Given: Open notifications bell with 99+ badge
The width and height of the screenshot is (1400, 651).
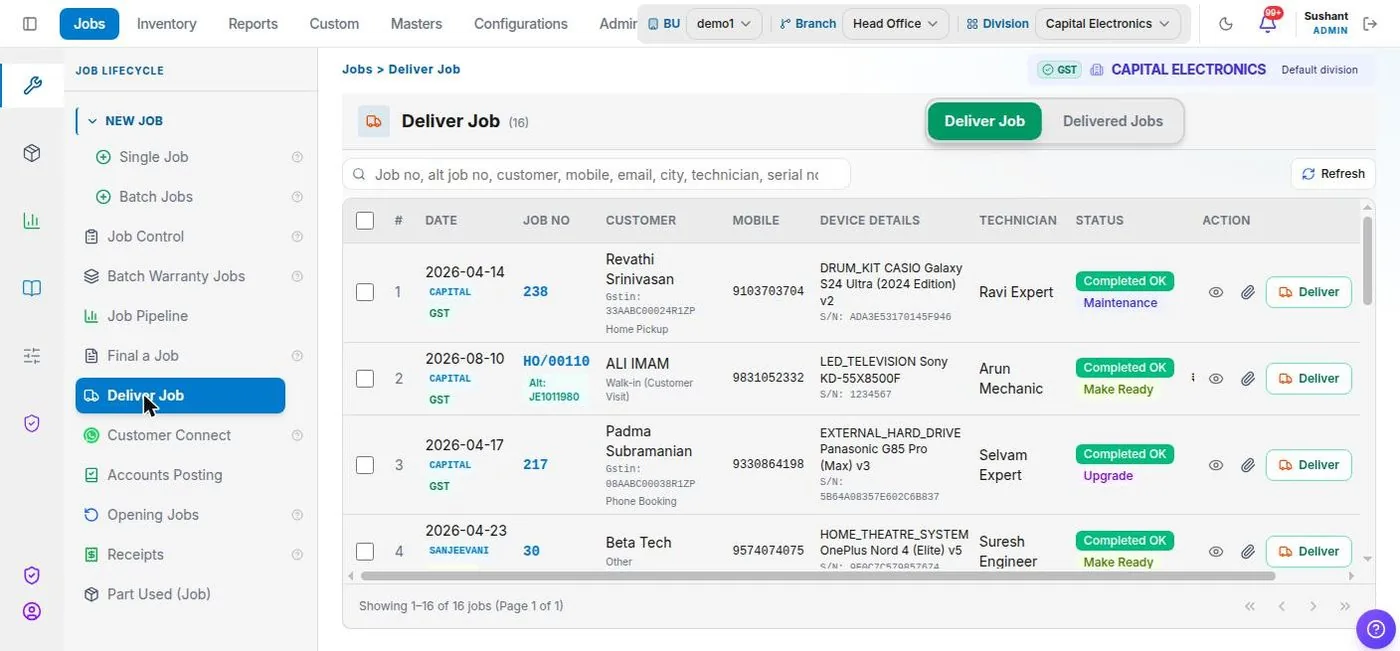Looking at the screenshot, I should coord(1268,23).
